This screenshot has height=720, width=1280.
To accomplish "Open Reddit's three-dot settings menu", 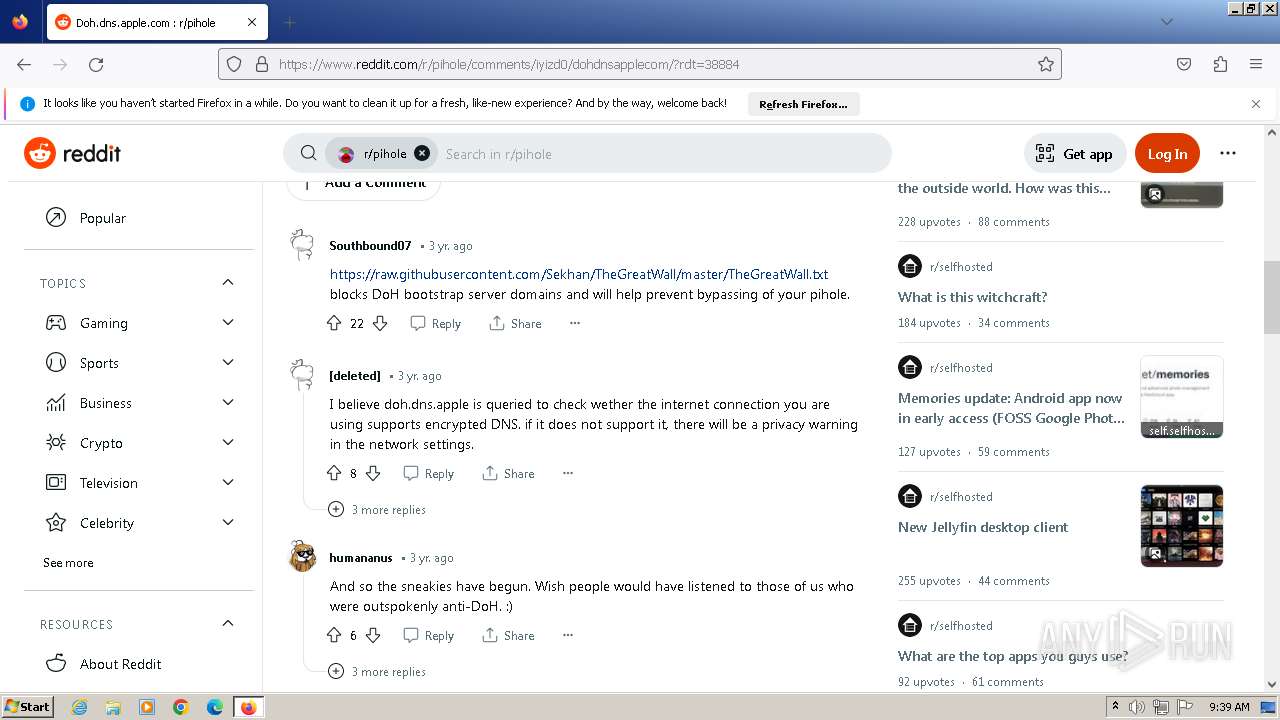I will [1228, 153].
